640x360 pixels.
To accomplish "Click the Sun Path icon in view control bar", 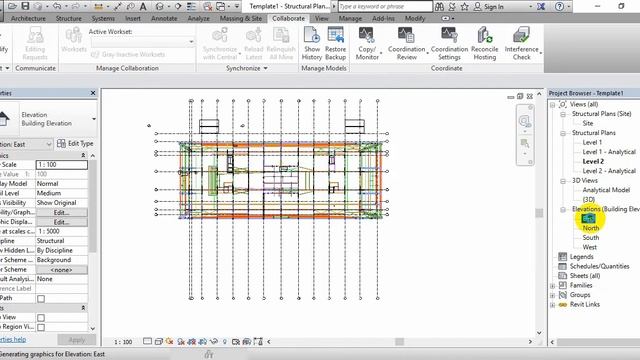I will click(x=169, y=342).
